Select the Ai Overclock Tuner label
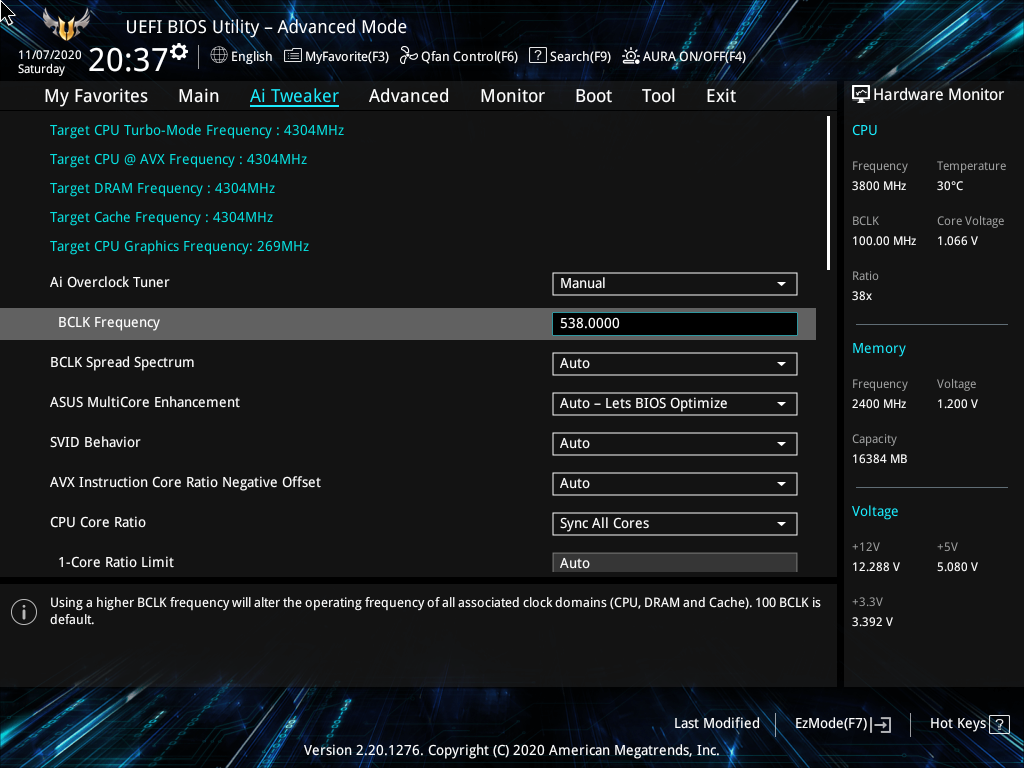 [110, 282]
